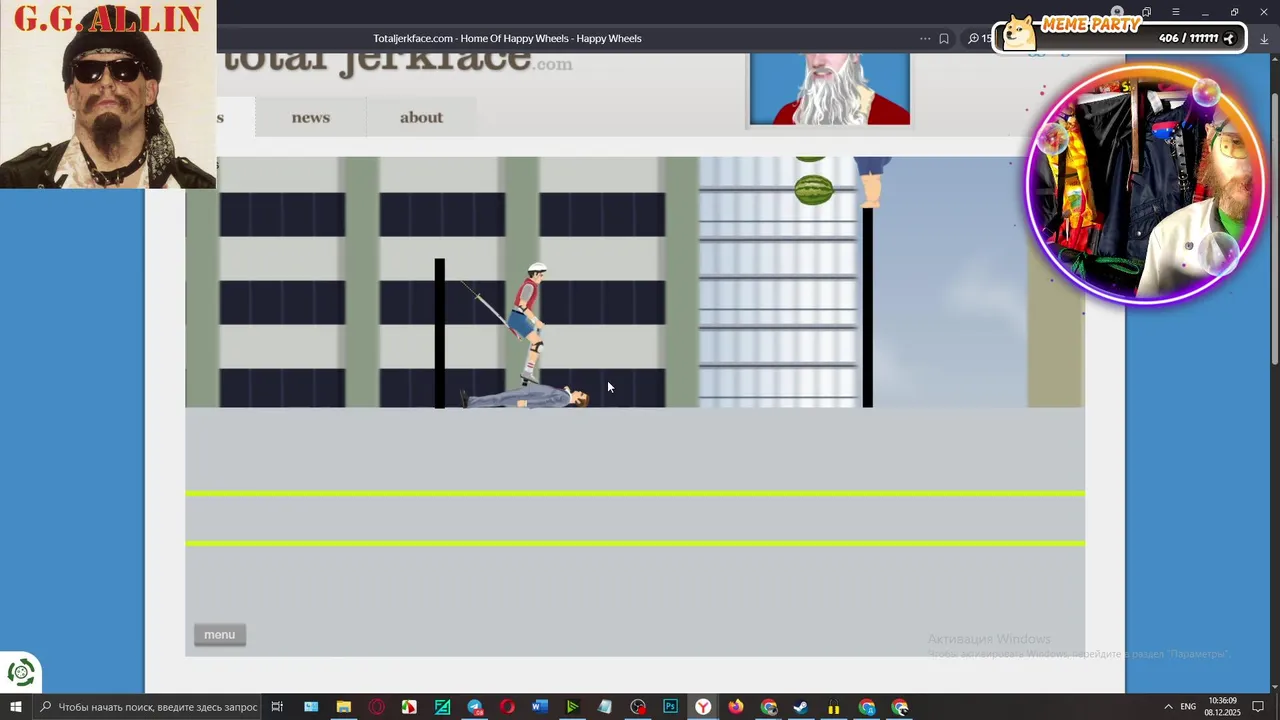Show hidden system tray icons
This screenshot has width=1280, height=720.
pyautogui.click(x=1168, y=707)
